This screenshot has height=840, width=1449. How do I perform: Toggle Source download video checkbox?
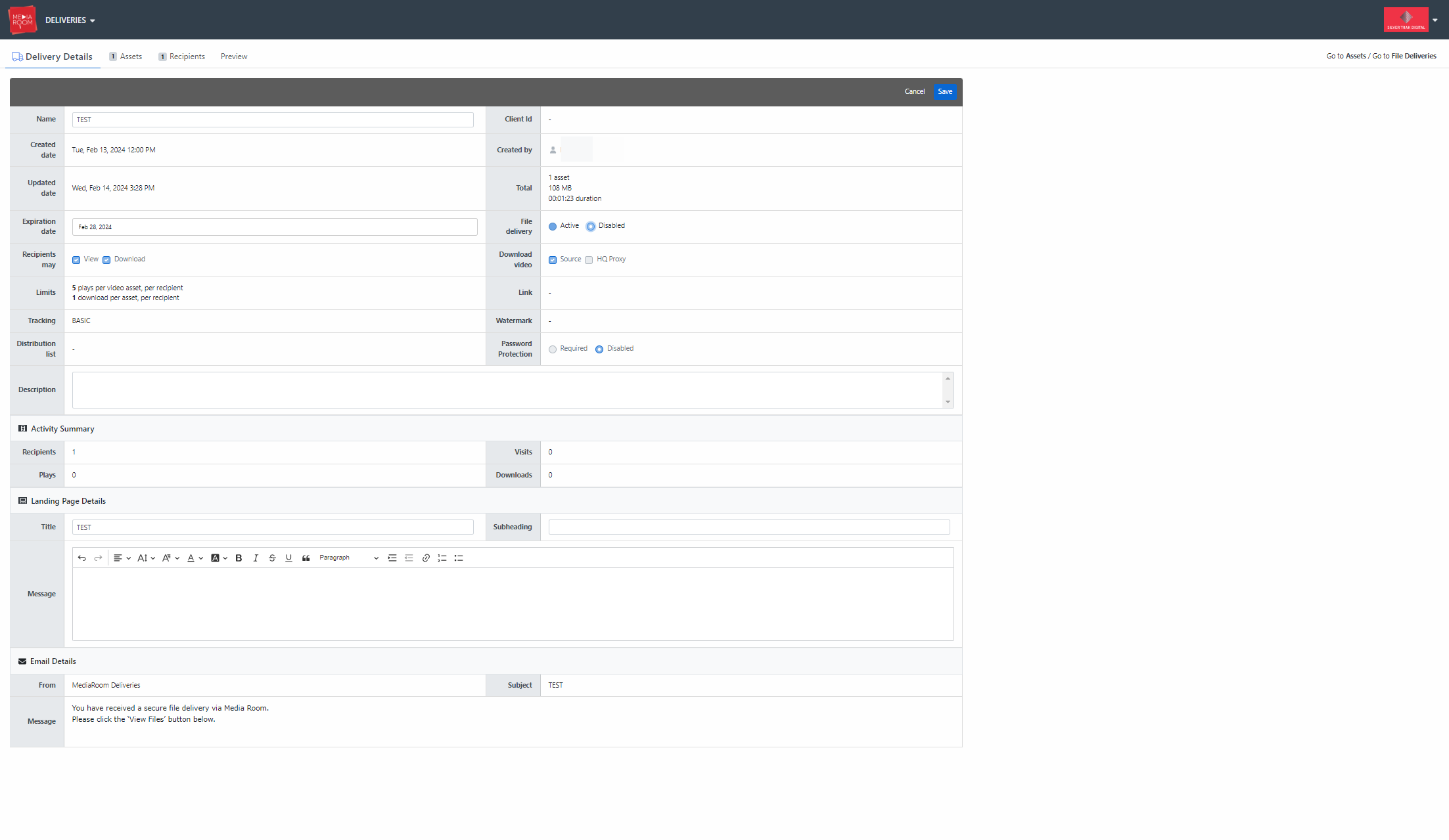553,260
